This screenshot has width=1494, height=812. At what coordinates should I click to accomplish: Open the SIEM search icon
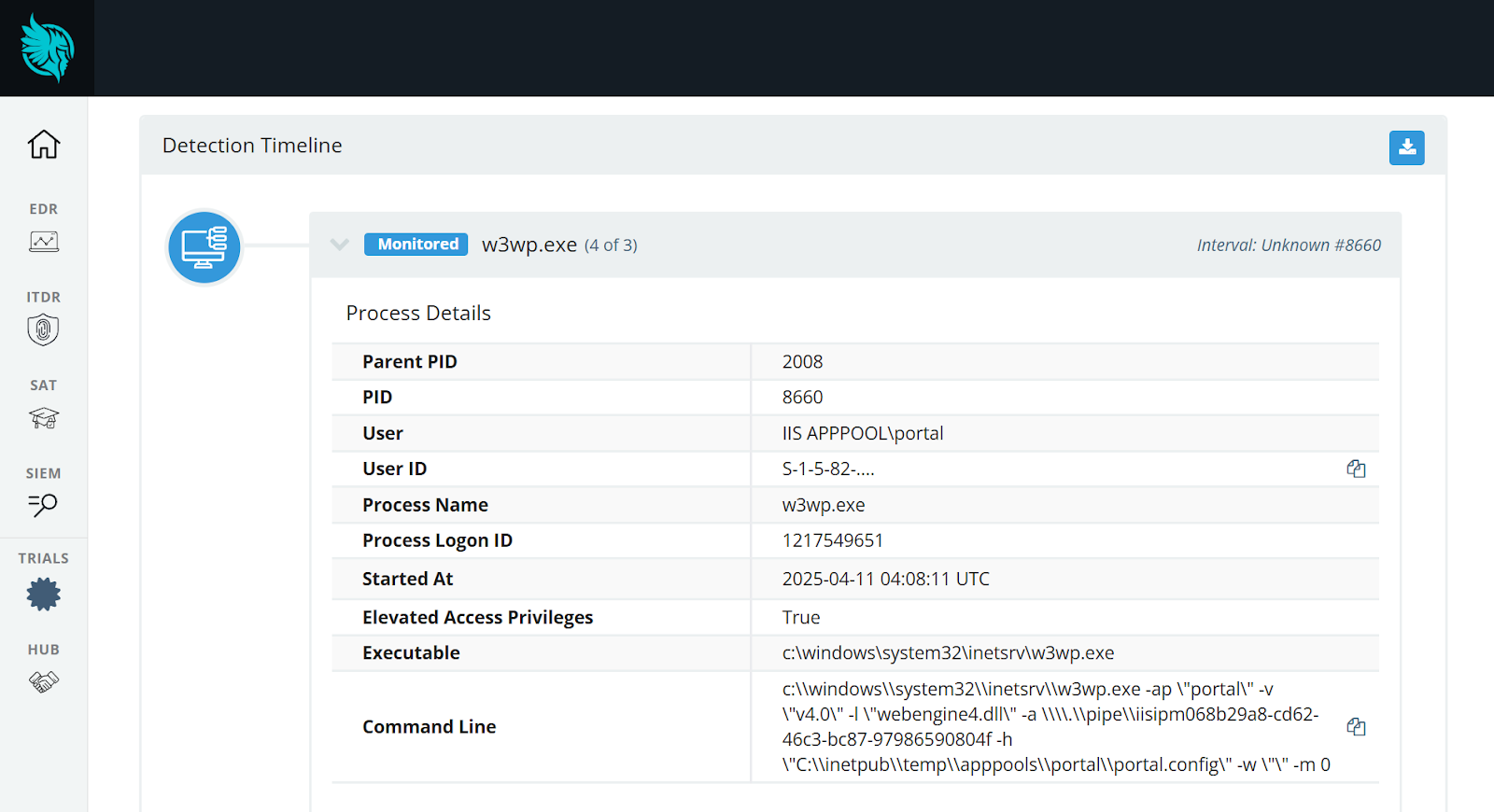coord(44,505)
